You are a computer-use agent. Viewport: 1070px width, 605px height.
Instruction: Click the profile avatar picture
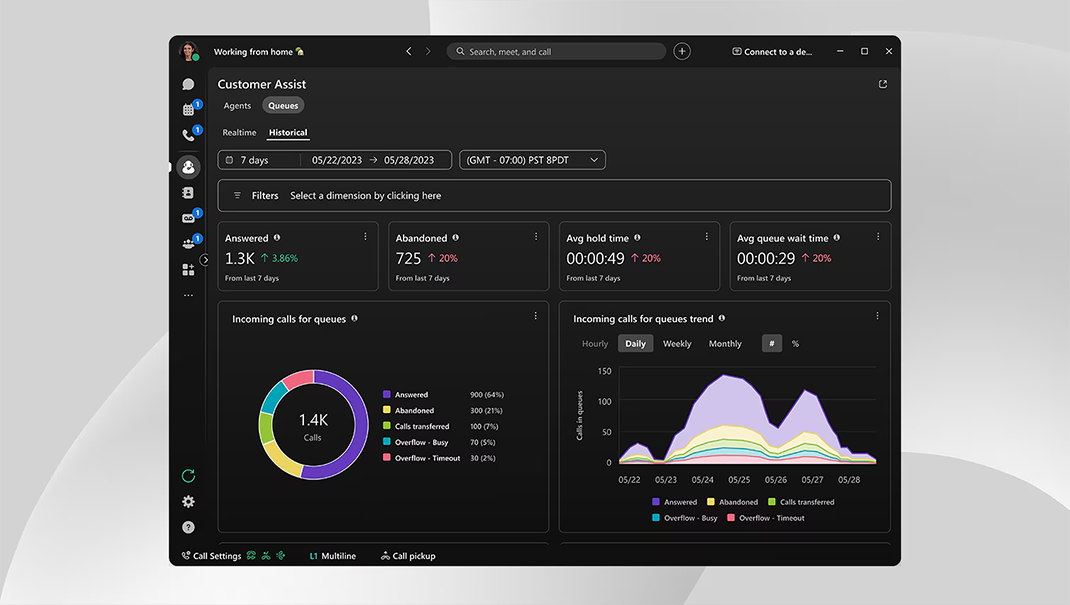click(188, 51)
